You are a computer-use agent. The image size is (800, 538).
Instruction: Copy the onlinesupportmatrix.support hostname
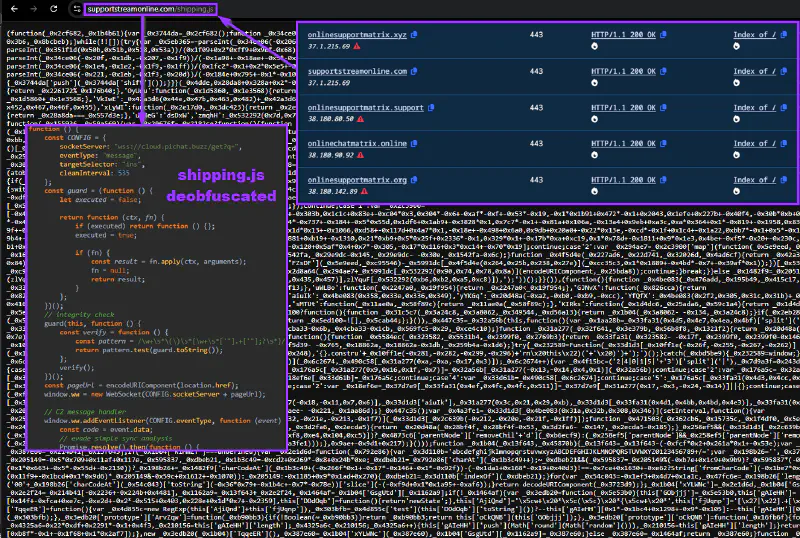tap(431, 108)
